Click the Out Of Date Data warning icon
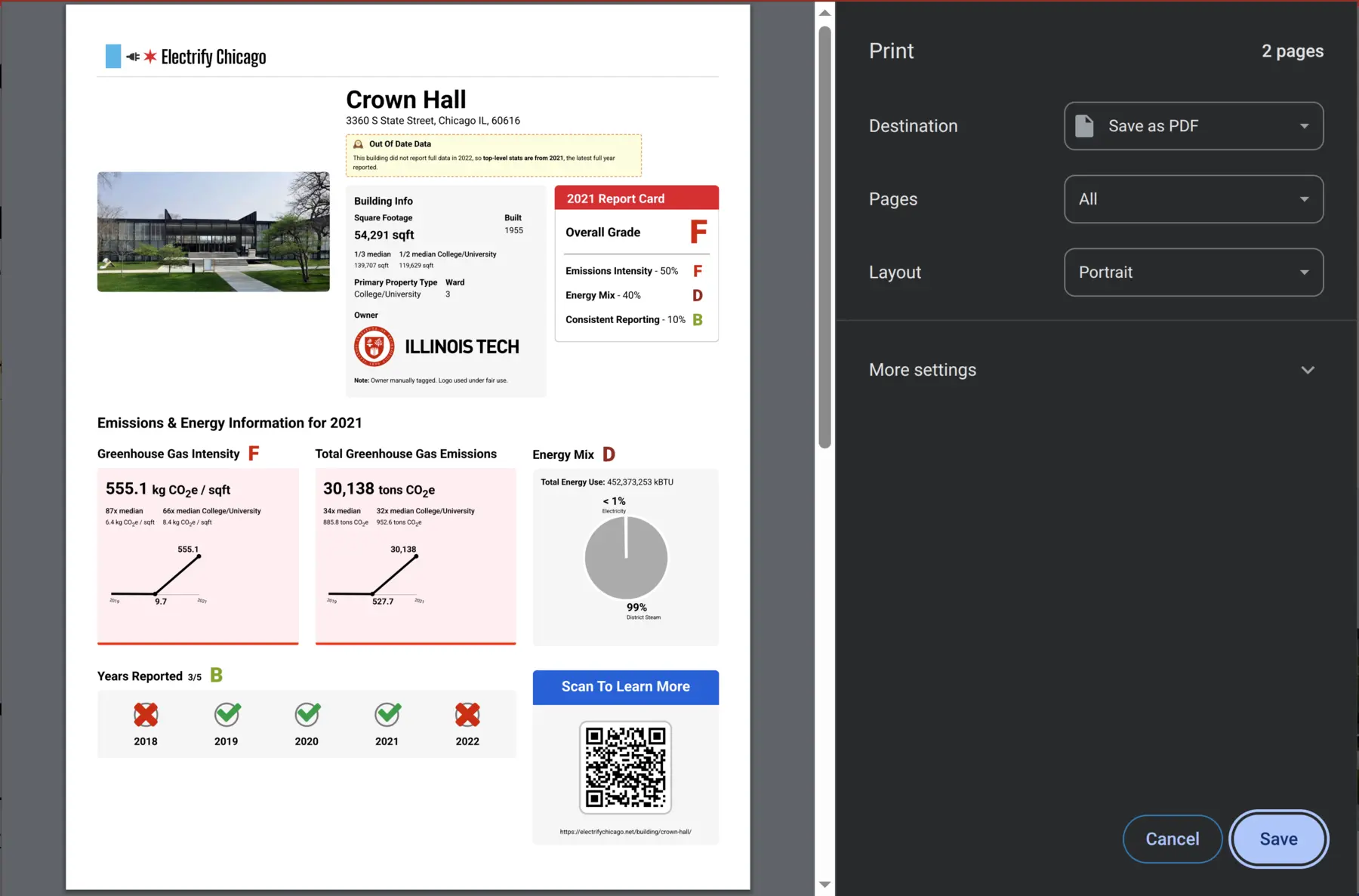 (359, 144)
